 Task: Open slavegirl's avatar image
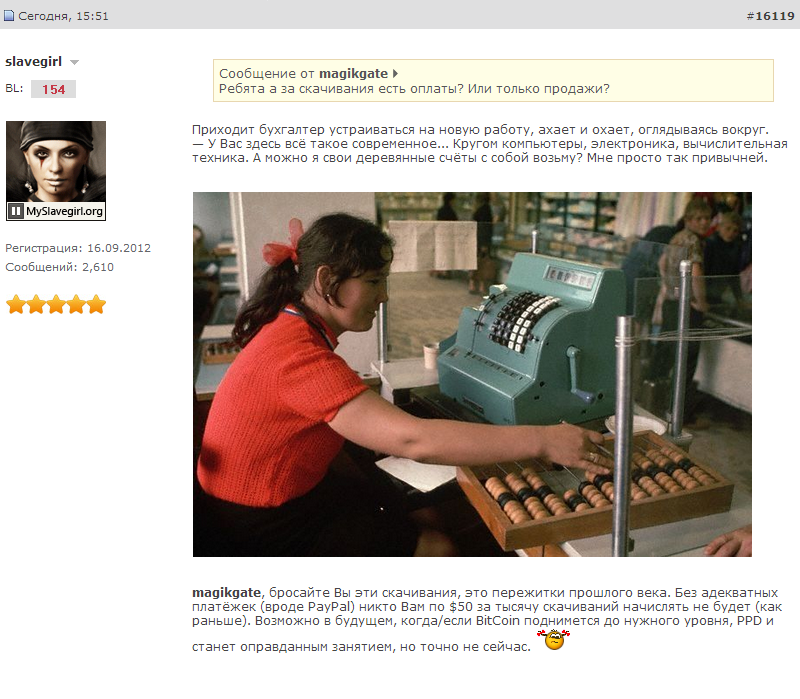56,171
